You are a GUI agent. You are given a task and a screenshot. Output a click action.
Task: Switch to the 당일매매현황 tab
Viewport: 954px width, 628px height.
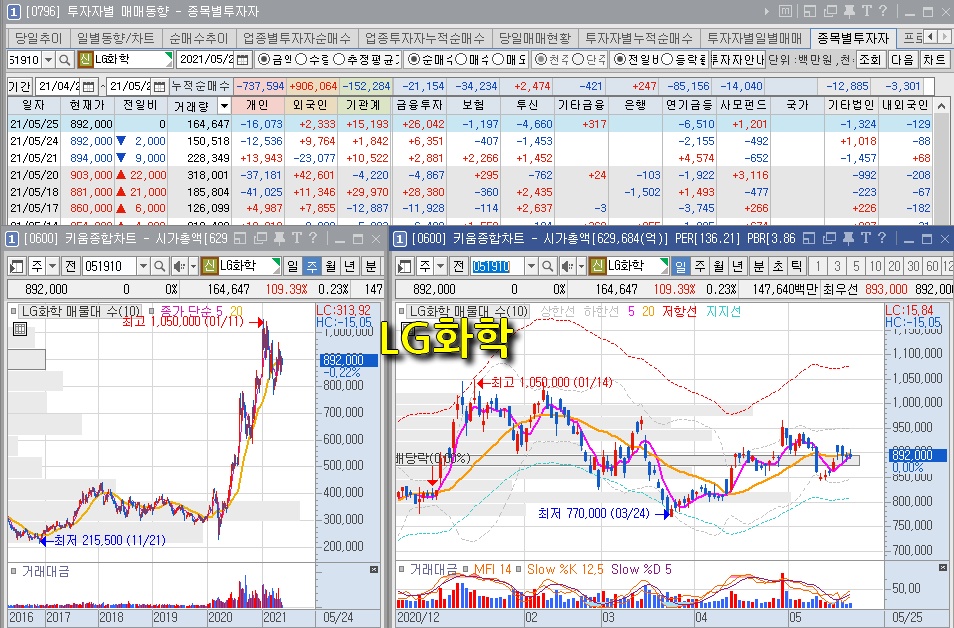tap(535, 38)
